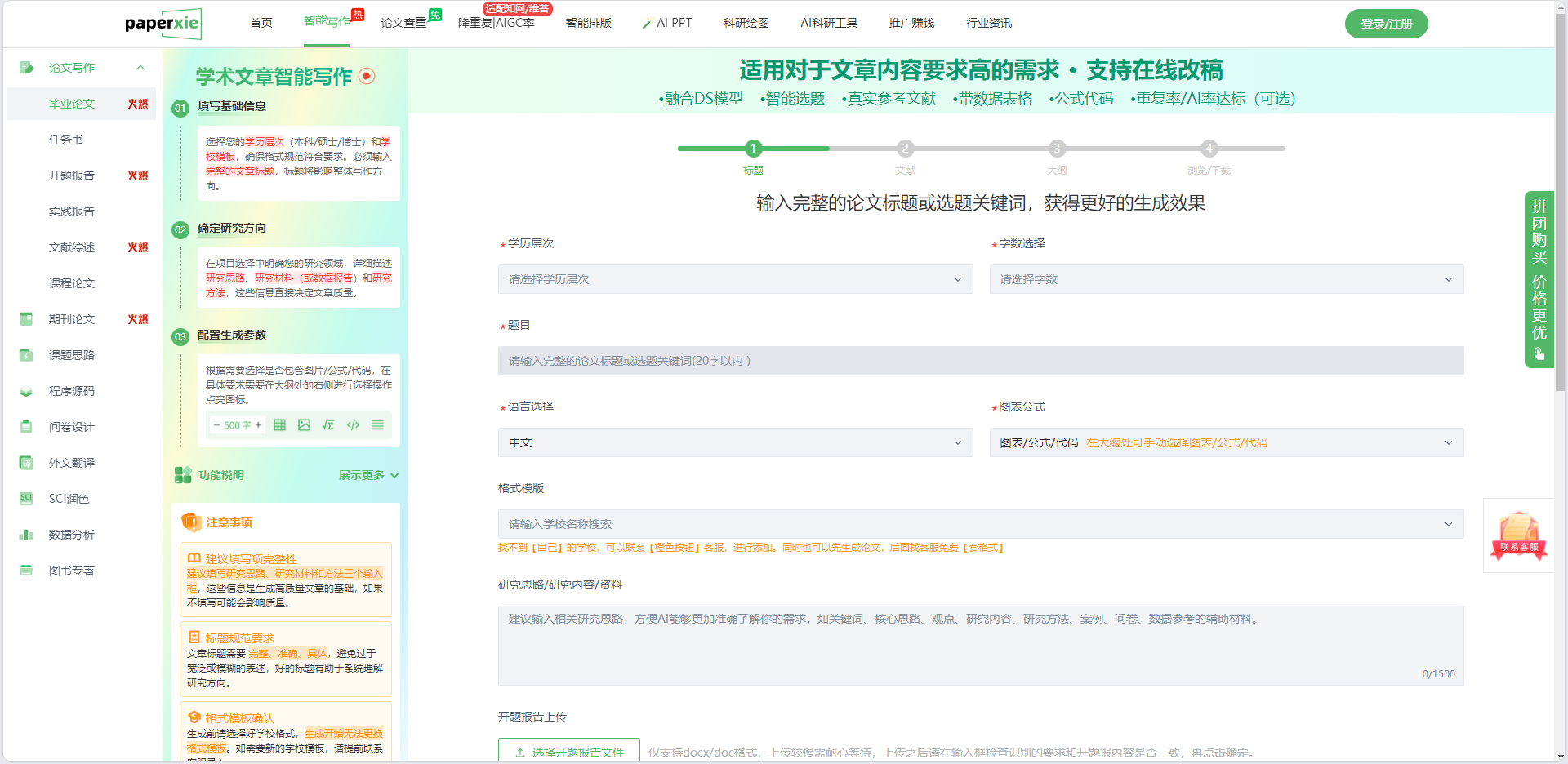Screen dimensions: 1568x764
Task: Click the 登录/注册 button
Action: (x=1386, y=24)
